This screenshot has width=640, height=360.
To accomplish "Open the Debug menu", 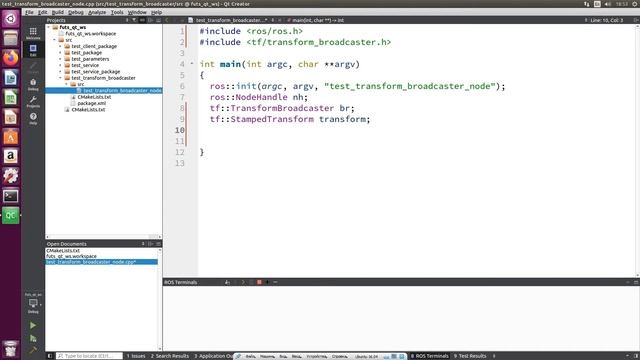I will pyautogui.click(x=76, y=12).
